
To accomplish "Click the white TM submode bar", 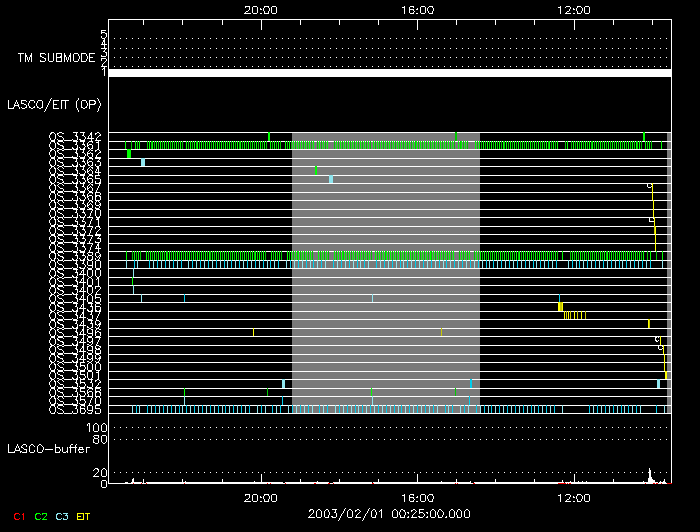I will click(x=389, y=73).
